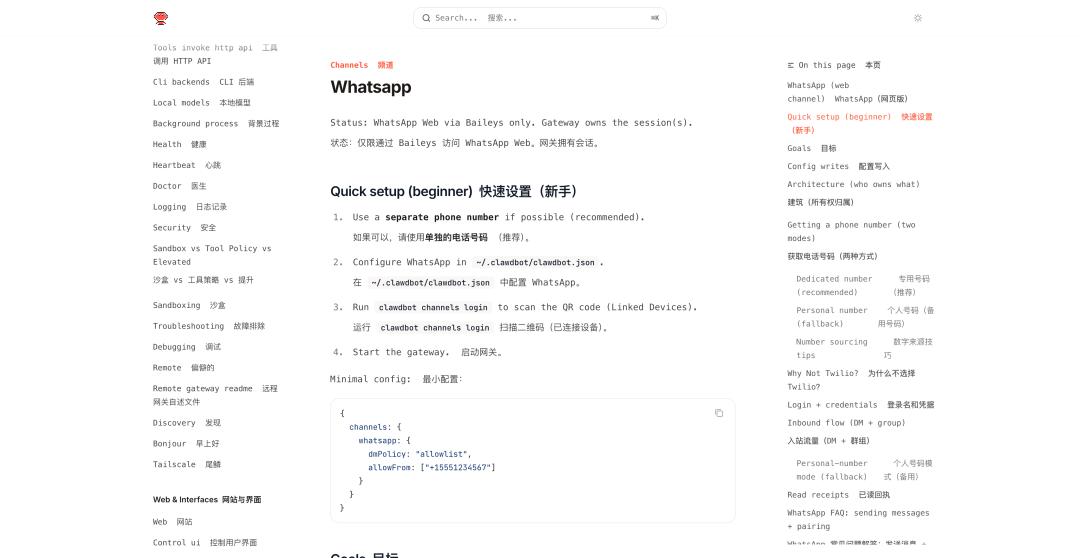Open the Sandboxing sidebar page
1080x558 pixels.
[x=189, y=305]
